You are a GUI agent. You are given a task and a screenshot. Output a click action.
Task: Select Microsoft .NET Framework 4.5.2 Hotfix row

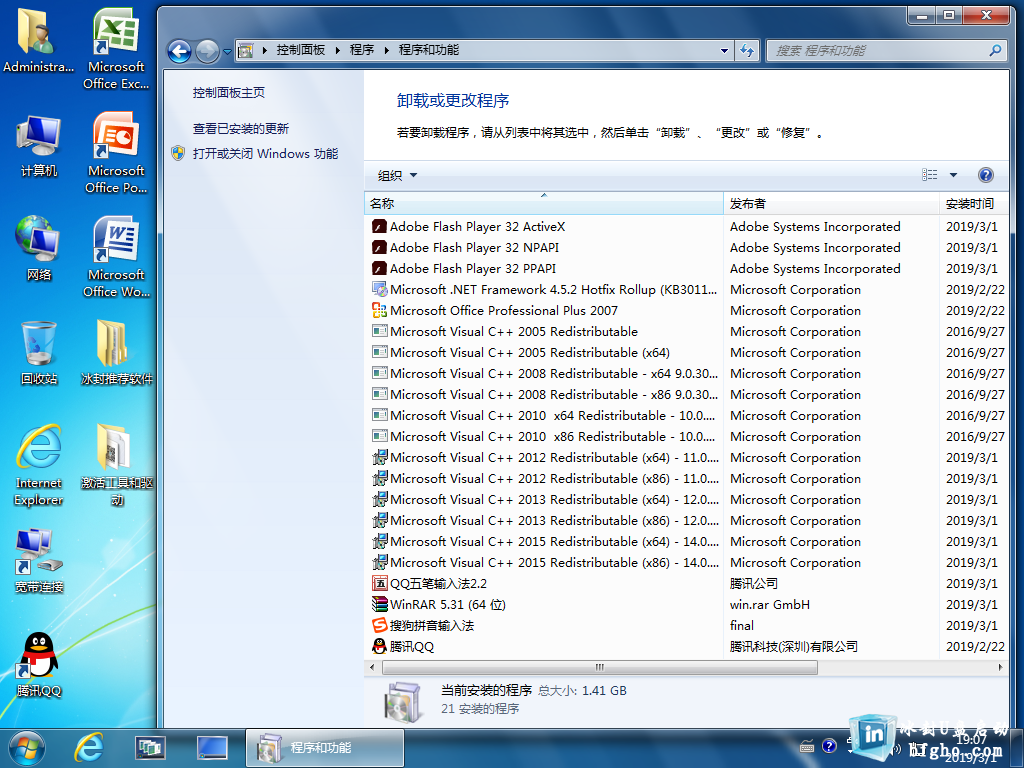coord(686,289)
